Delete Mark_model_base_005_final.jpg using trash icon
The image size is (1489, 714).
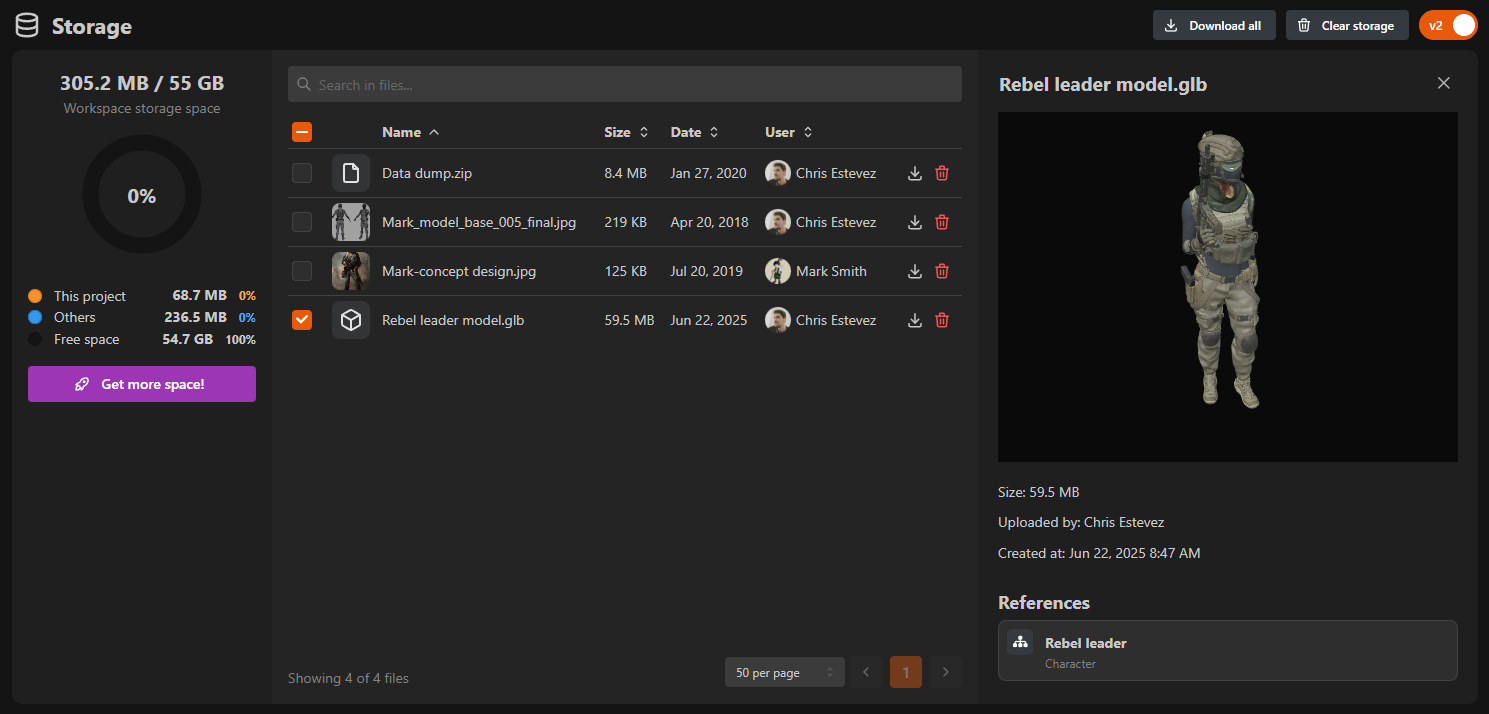(x=941, y=222)
